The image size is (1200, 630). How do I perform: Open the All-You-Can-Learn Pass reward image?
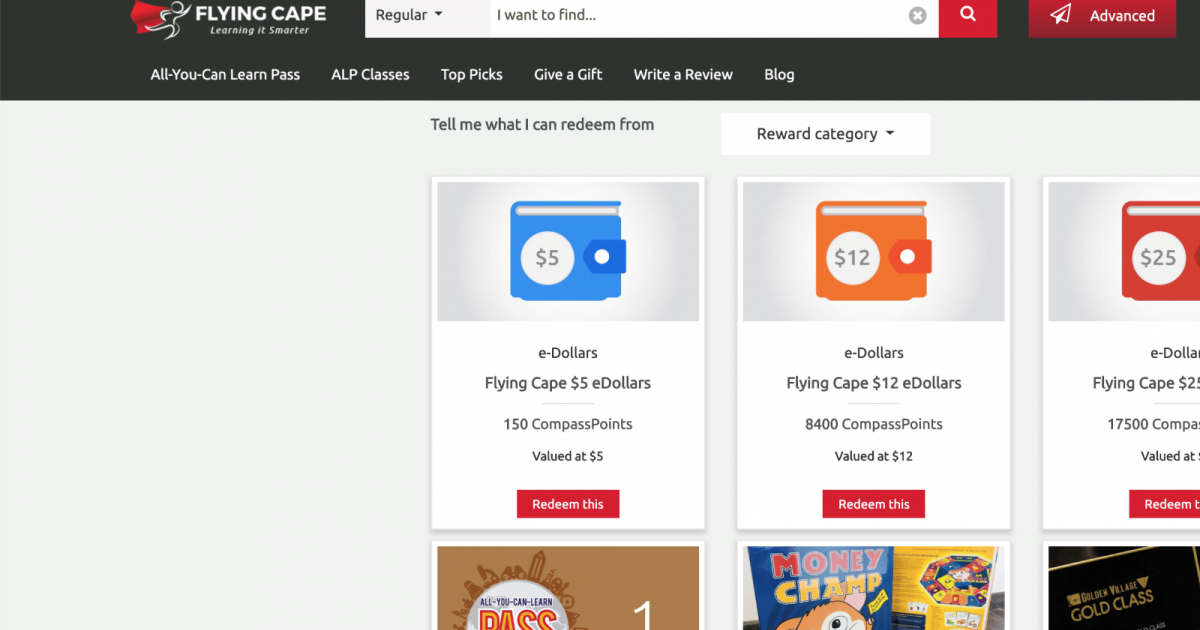point(568,588)
